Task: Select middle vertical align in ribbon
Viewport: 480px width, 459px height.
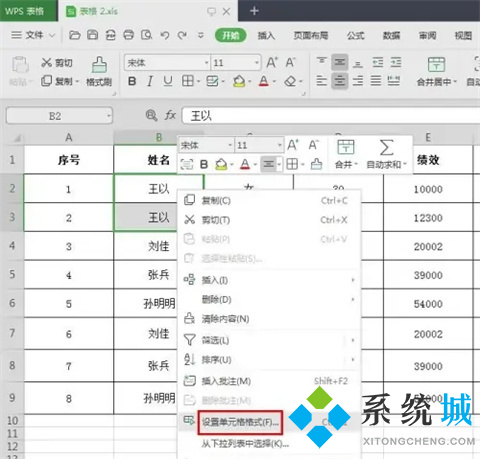Action: coord(340,62)
